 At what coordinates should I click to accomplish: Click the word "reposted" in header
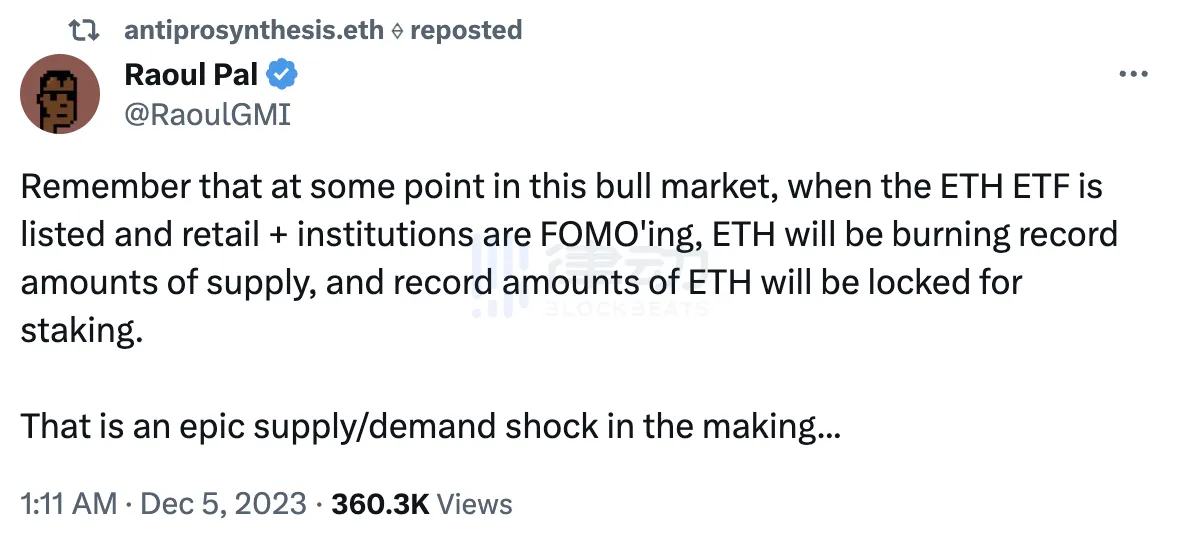point(466,30)
